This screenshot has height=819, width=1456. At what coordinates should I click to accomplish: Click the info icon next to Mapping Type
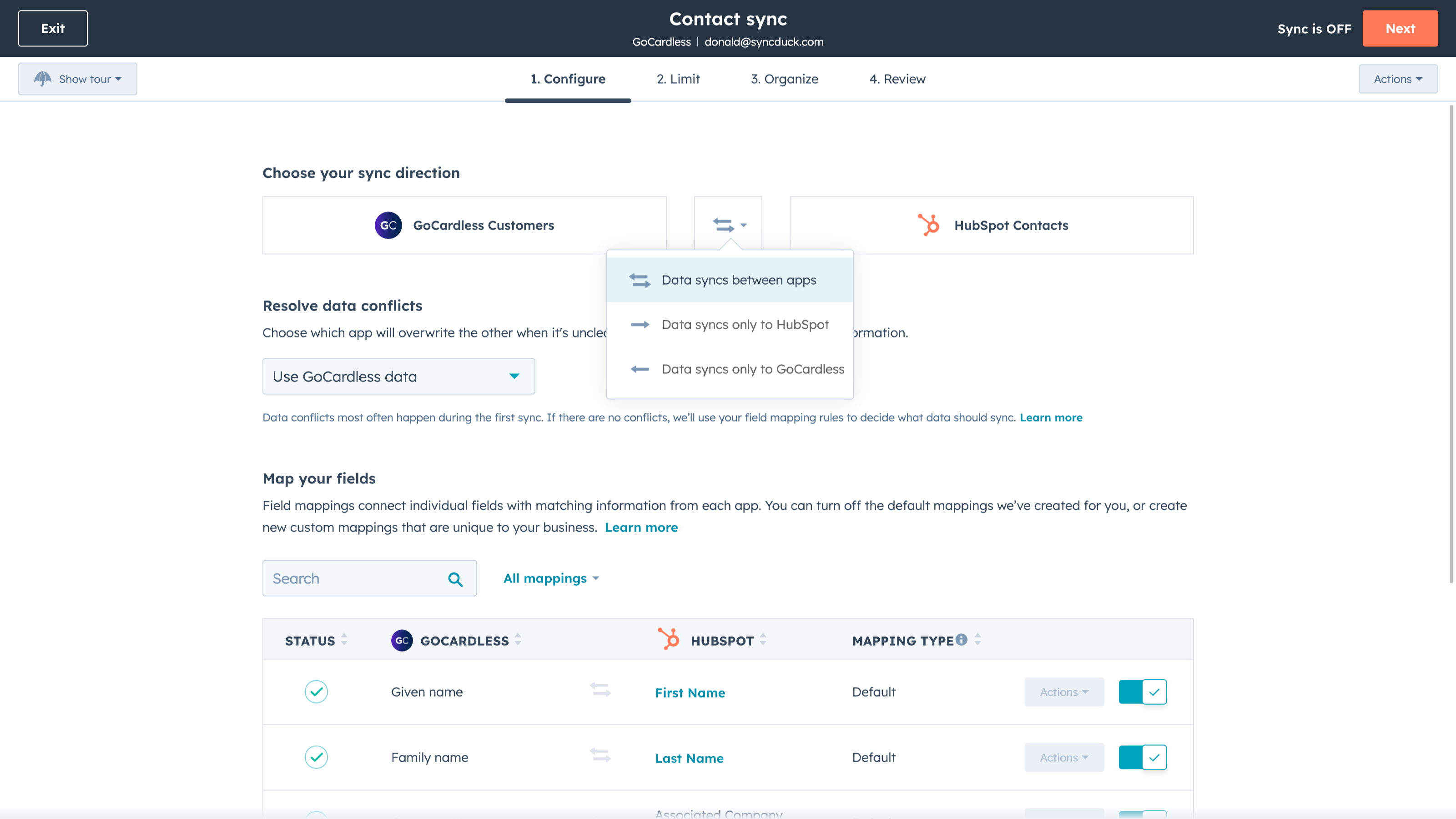coord(962,639)
